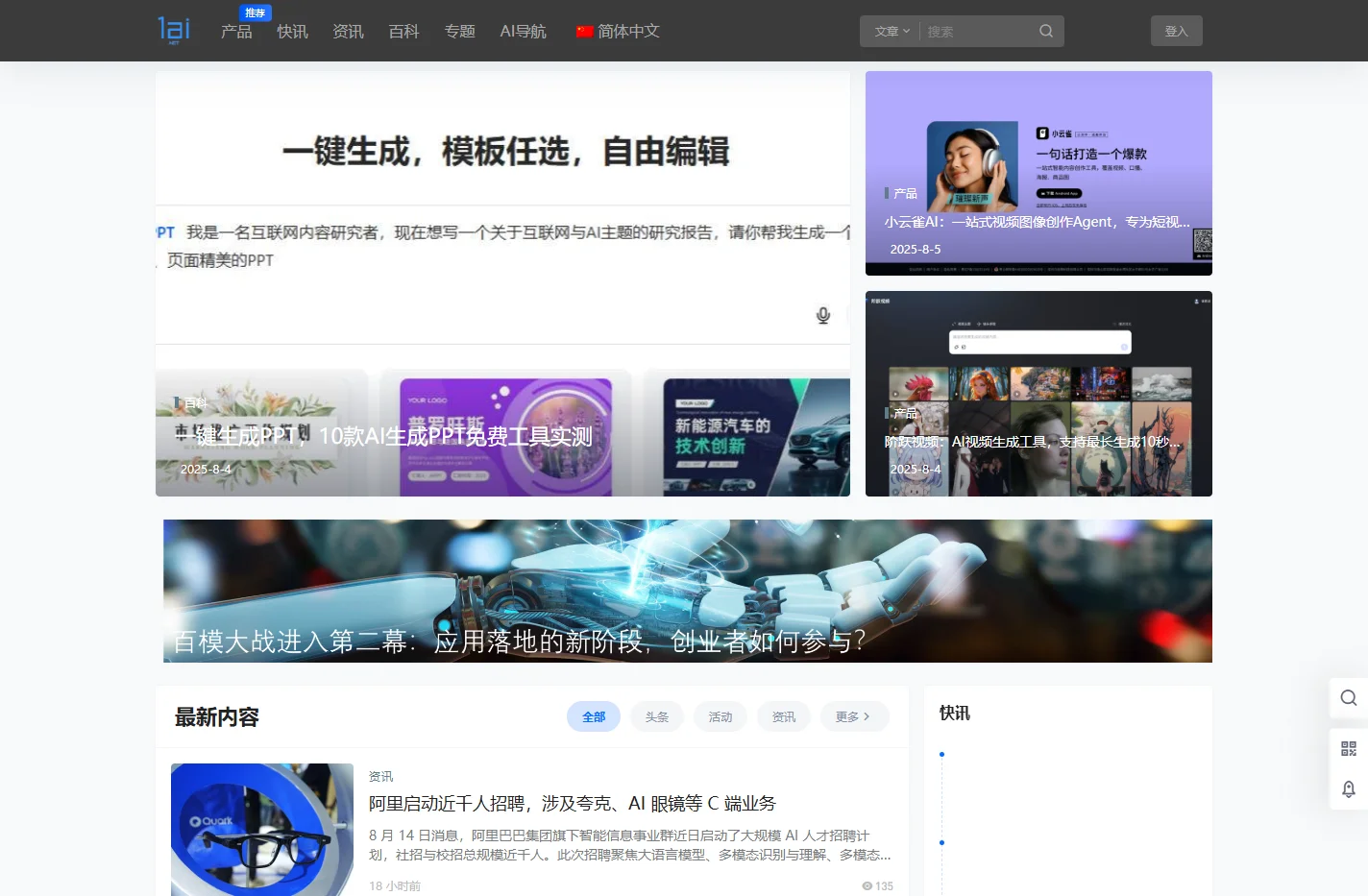Click the 百科 tag on the PPT slide
Viewport: 1368px width, 896px height.
(195, 402)
